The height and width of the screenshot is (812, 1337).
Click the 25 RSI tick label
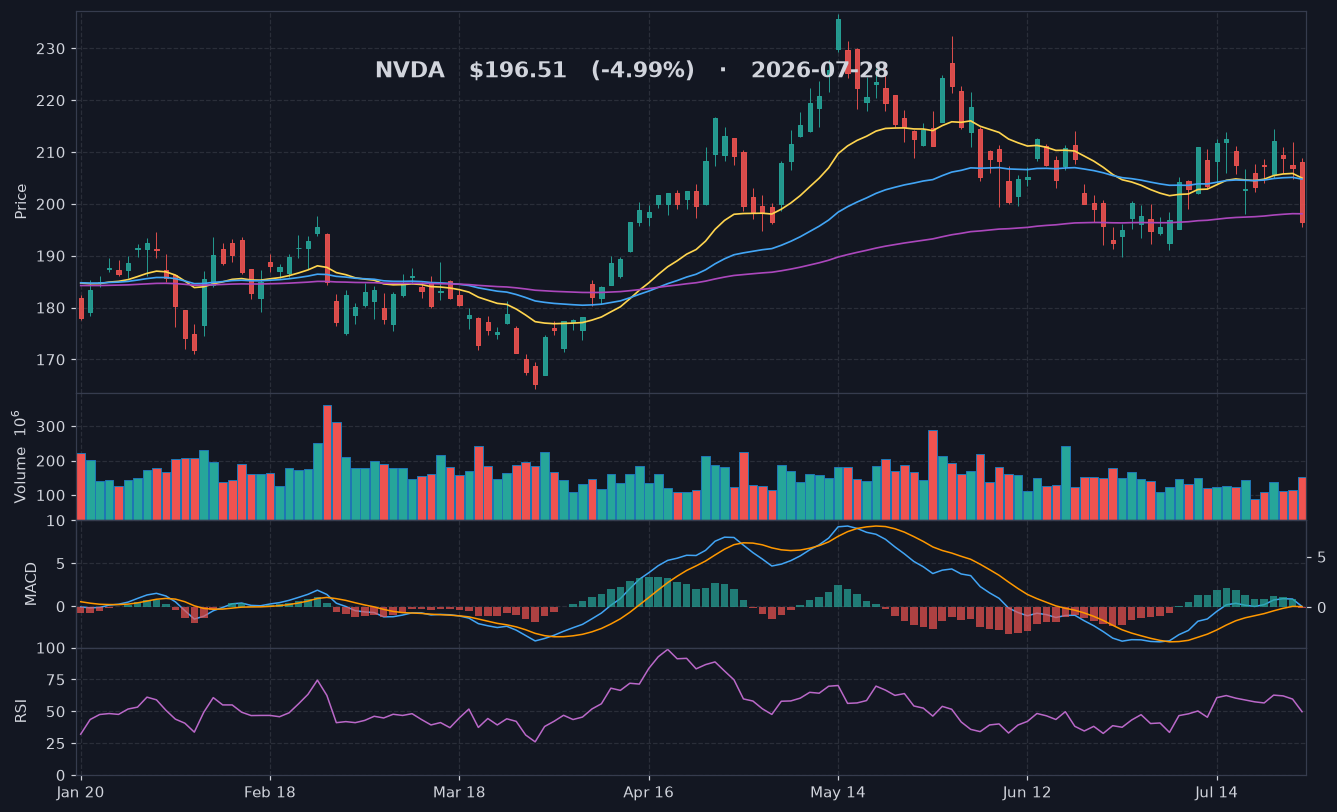pos(56,744)
